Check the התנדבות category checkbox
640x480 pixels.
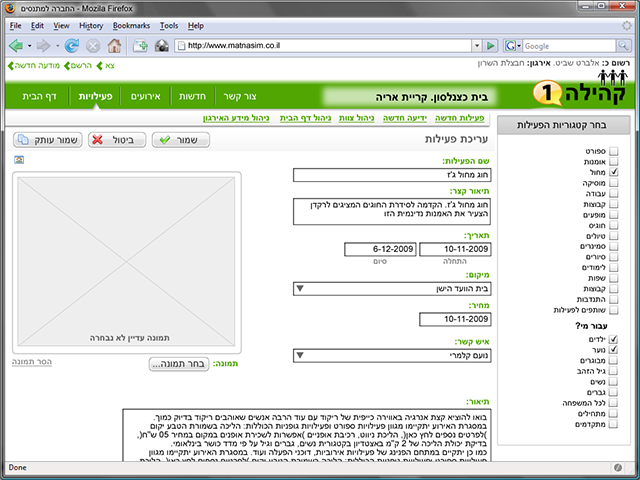coord(613,300)
